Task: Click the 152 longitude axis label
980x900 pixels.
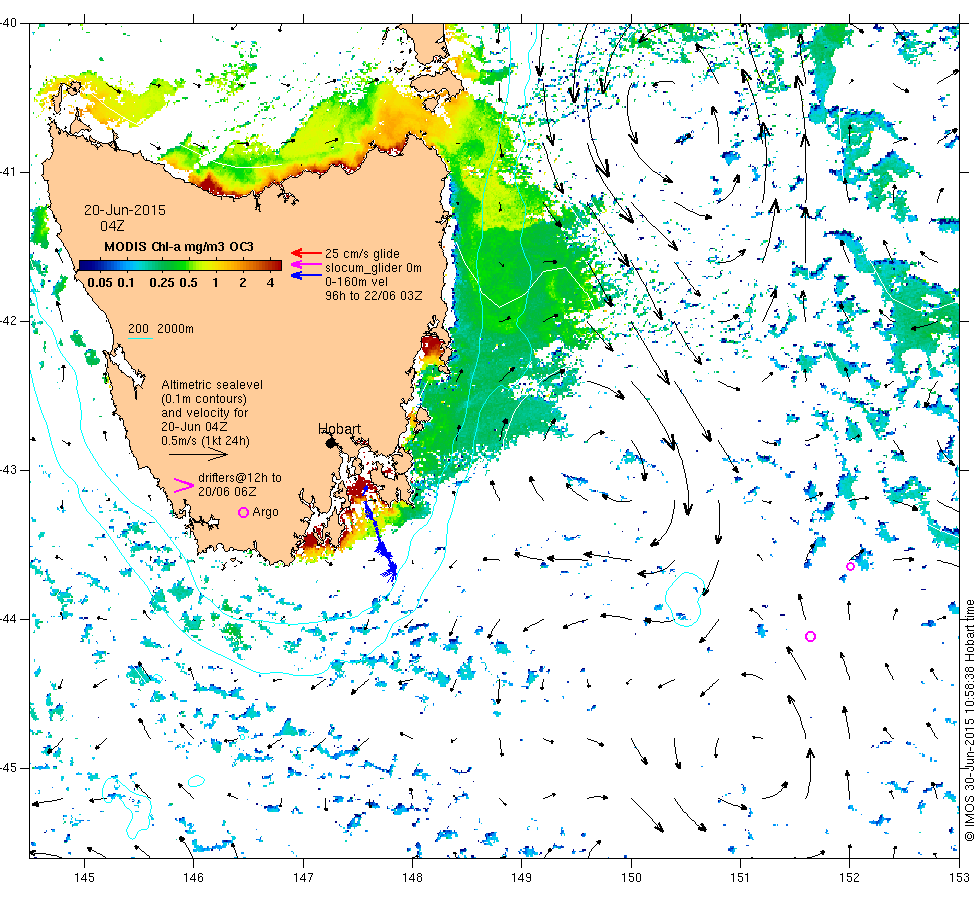Action: [x=849, y=878]
